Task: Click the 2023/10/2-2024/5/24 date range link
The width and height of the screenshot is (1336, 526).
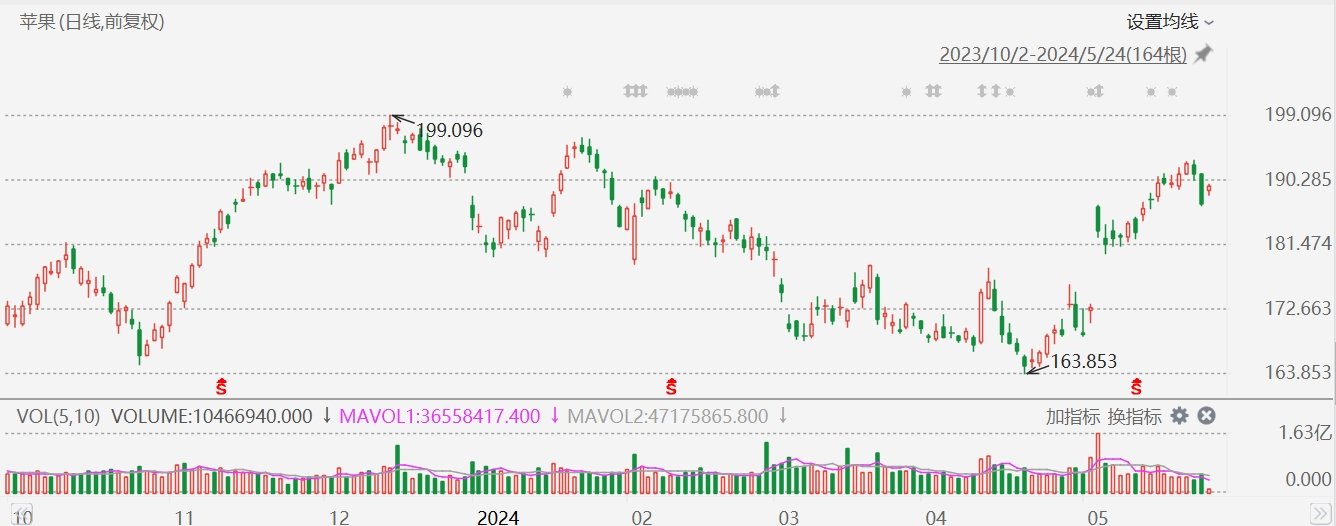Action: click(1062, 55)
